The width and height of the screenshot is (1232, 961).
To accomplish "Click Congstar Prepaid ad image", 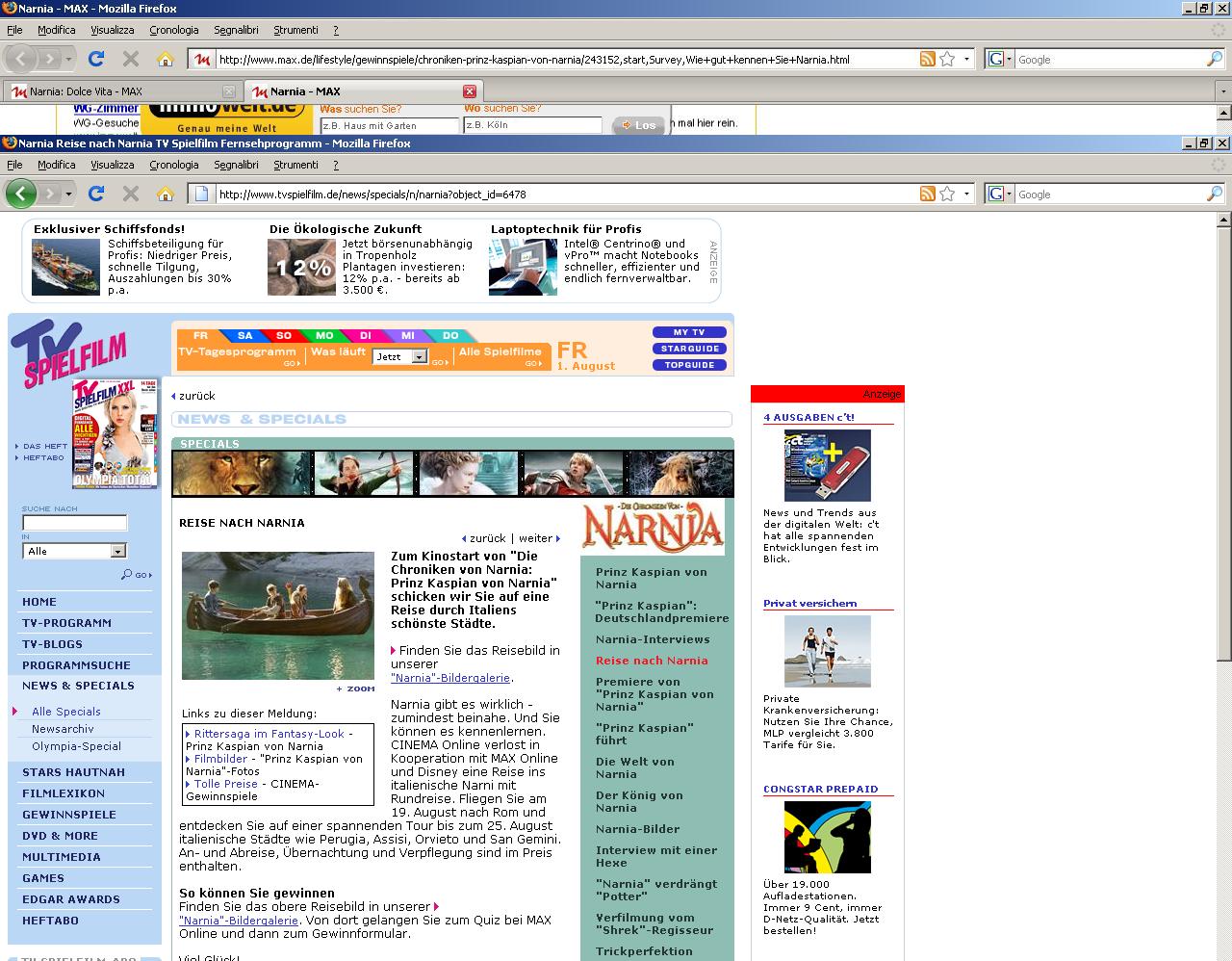I will 828,838.
